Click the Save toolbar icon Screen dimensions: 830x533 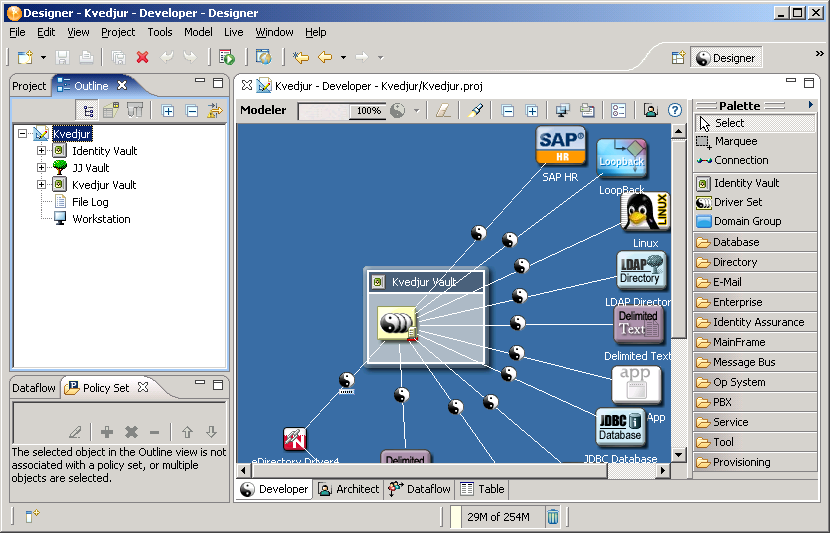63,57
